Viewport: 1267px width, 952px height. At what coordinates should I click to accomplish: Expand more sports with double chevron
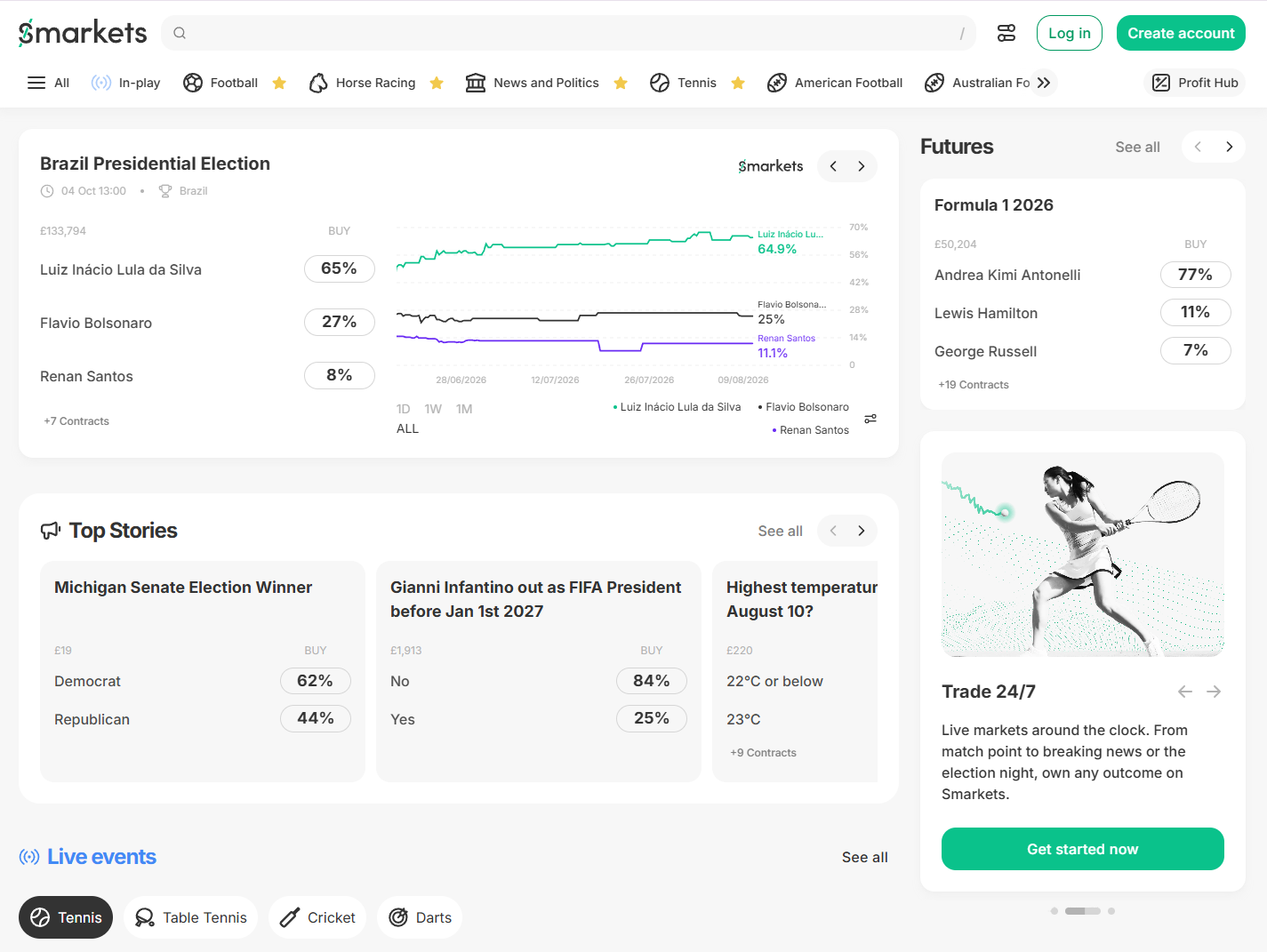pyautogui.click(x=1044, y=83)
